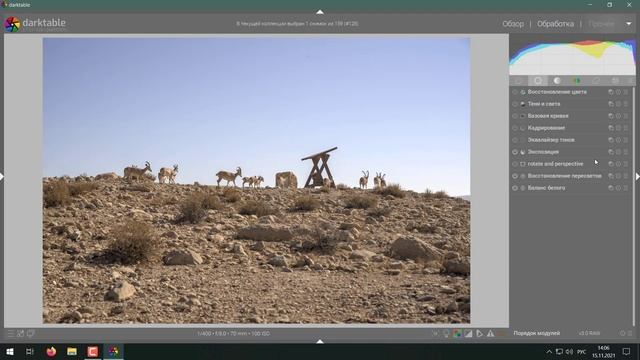Click multi-instance icon for Эквалайзер тонов
Screen dimensions: 640x360
click(611, 140)
